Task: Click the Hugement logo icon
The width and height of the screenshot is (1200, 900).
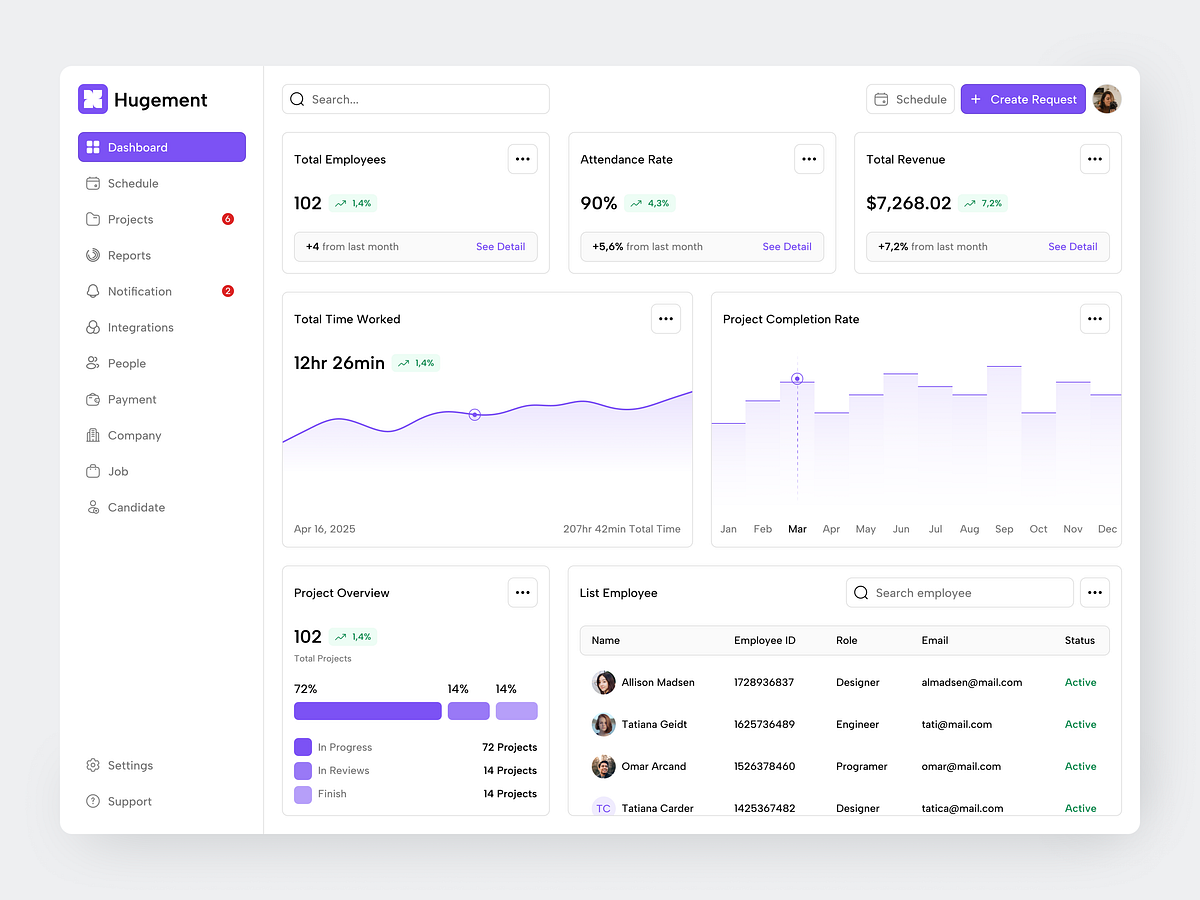Action: pyautogui.click(x=92, y=99)
